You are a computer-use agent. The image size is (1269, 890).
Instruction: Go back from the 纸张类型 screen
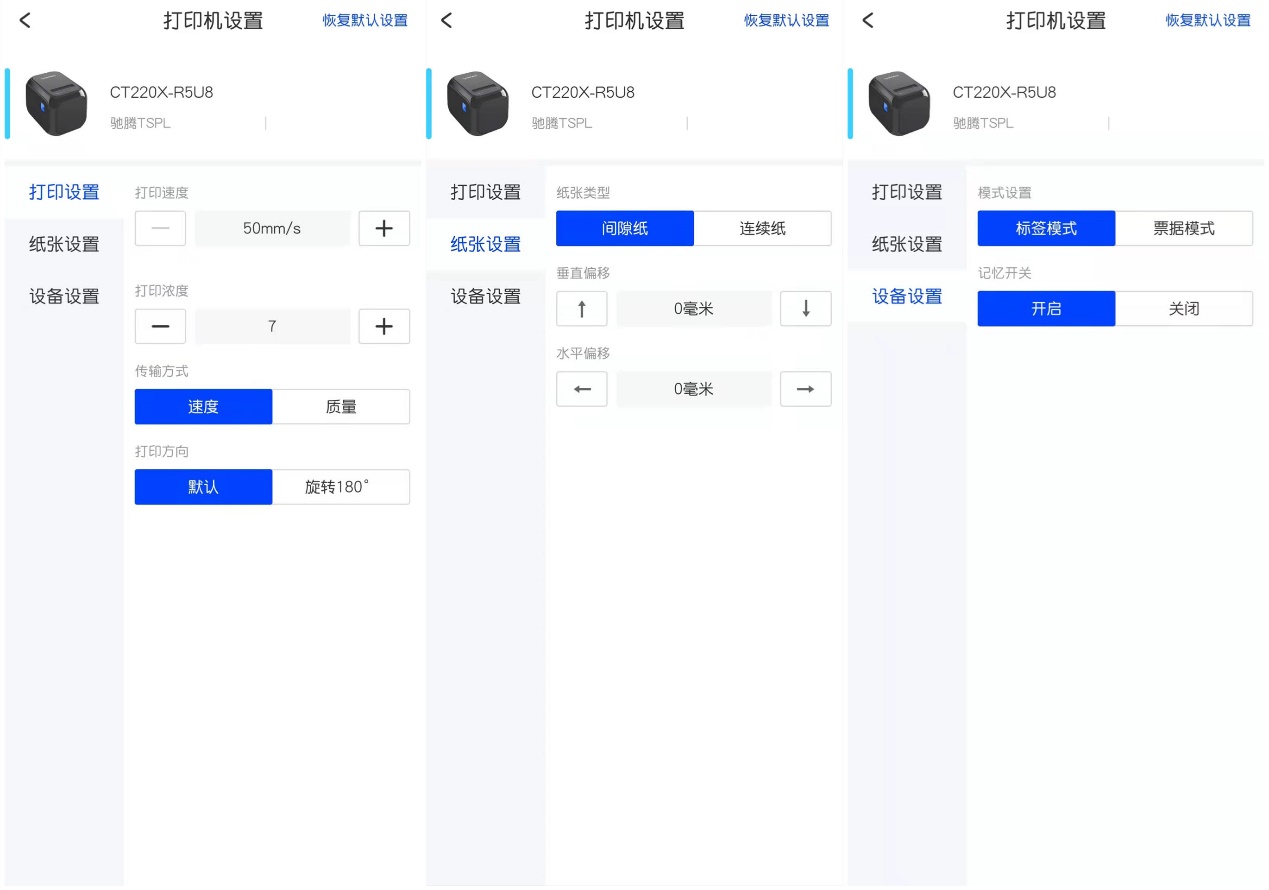coord(447,20)
